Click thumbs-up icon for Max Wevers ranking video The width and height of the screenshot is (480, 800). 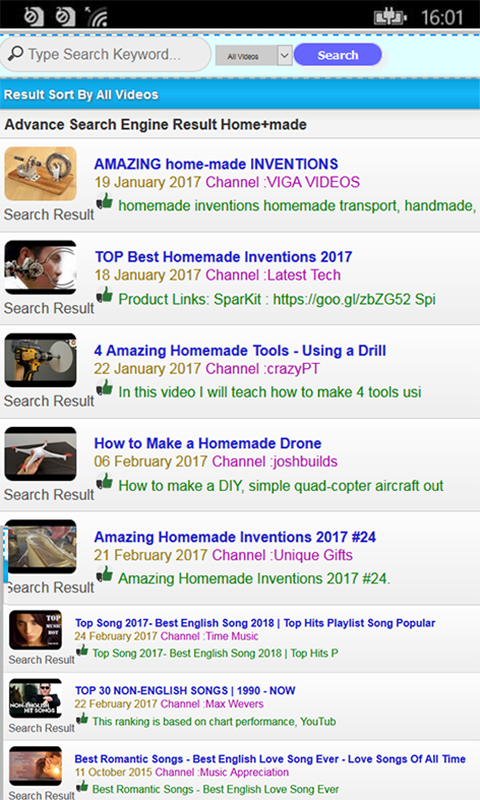[x=82, y=718]
